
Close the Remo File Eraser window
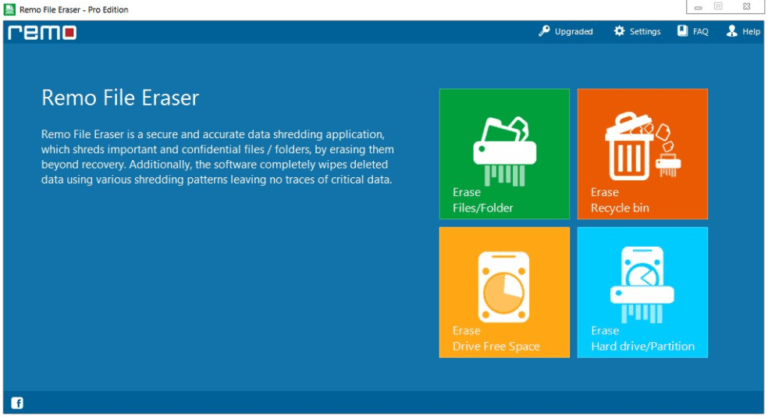point(746,6)
